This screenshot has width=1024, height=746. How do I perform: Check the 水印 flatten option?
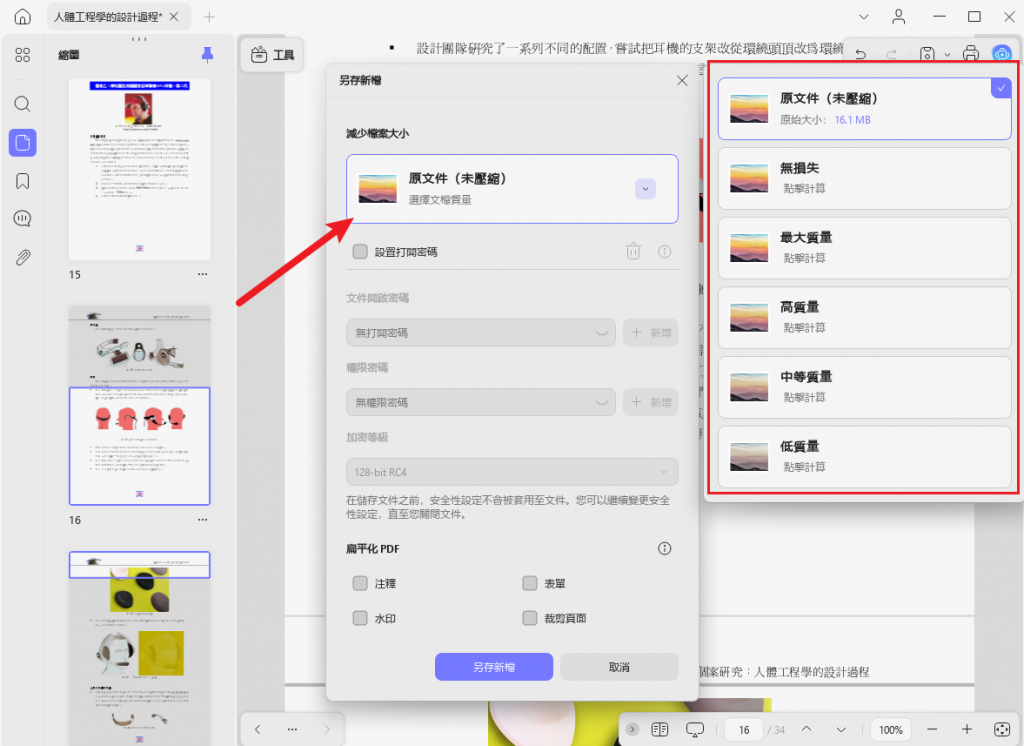pyautogui.click(x=360, y=618)
